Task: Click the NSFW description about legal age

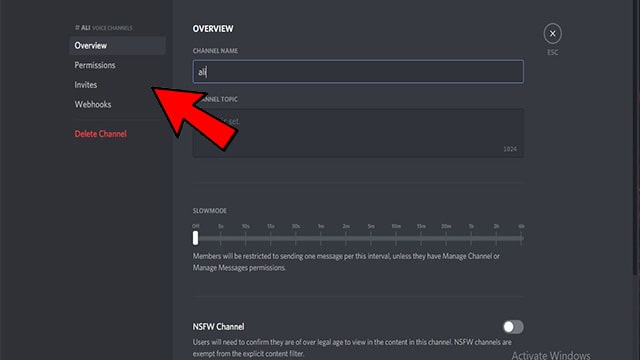Action: (x=352, y=348)
